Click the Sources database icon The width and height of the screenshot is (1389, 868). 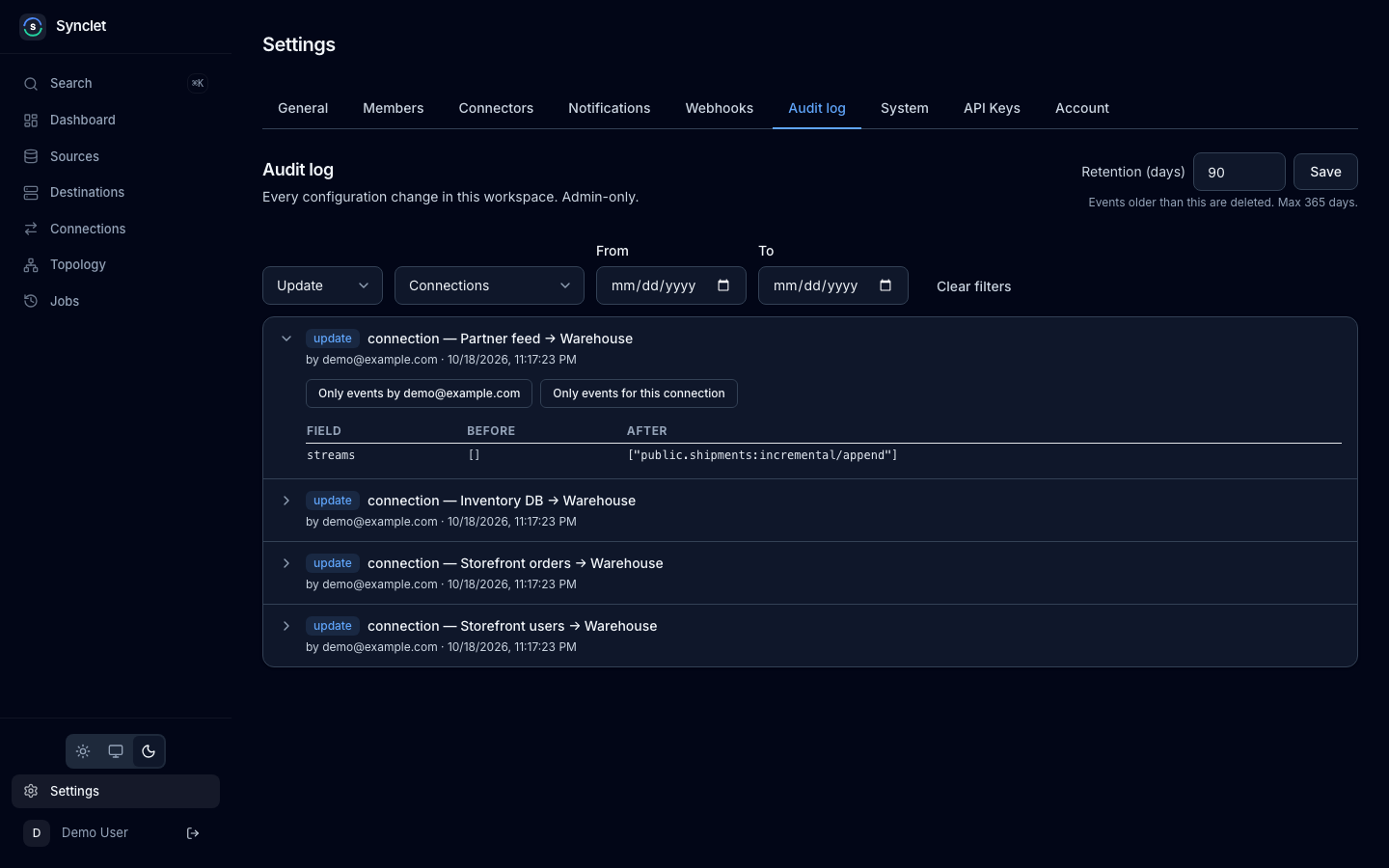click(31, 156)
